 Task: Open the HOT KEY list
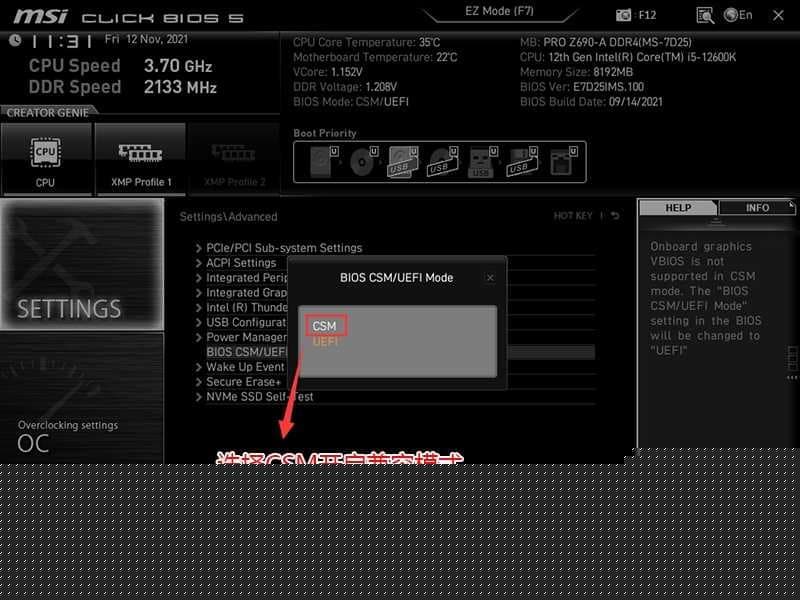(573, 216)
